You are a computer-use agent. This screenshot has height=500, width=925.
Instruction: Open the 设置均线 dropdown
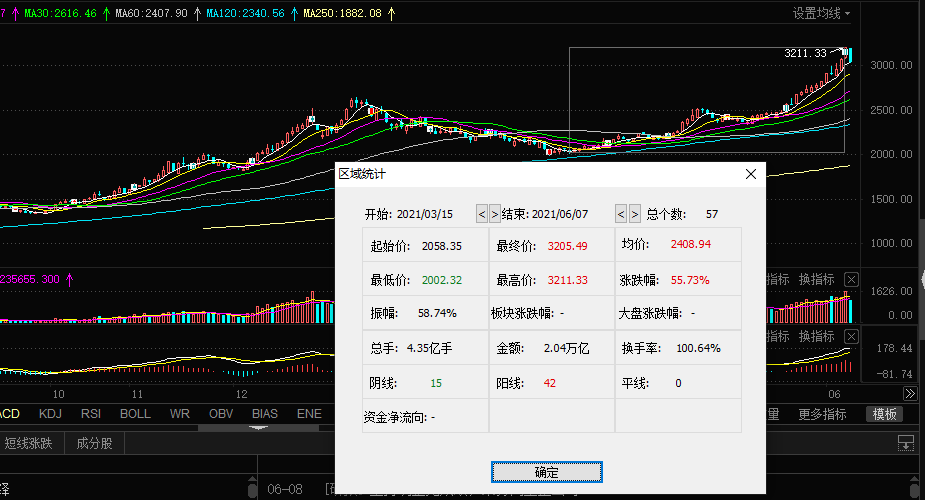tap(821, 13)
